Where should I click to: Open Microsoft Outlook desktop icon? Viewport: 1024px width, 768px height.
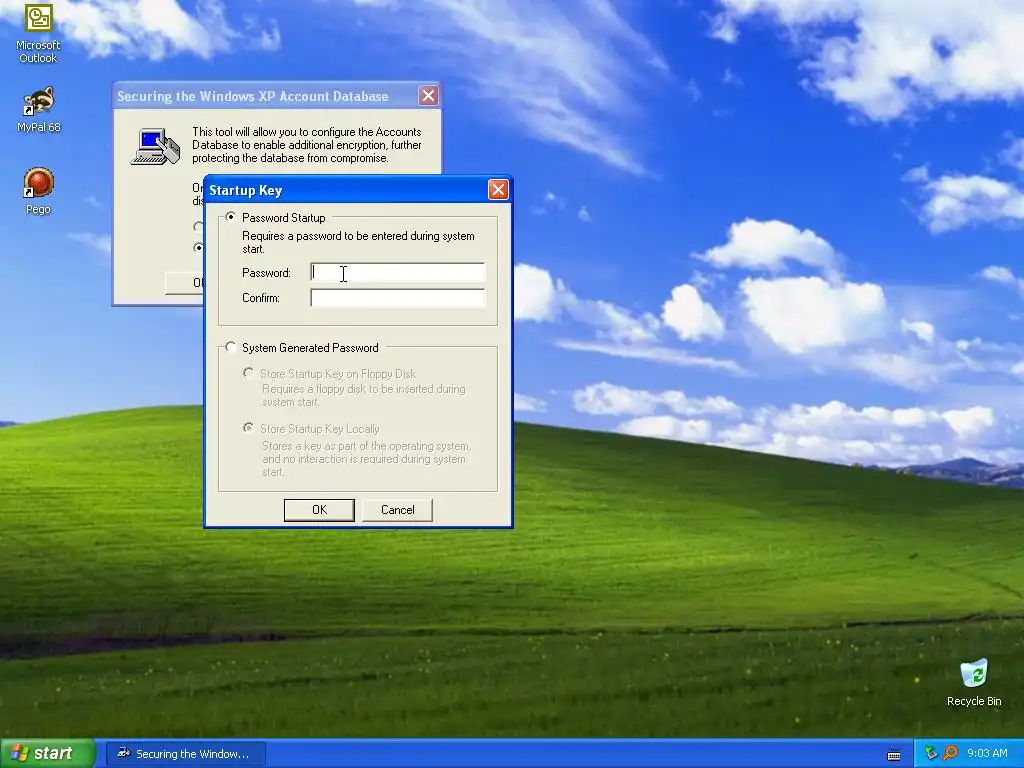click(x=38, y=33)
